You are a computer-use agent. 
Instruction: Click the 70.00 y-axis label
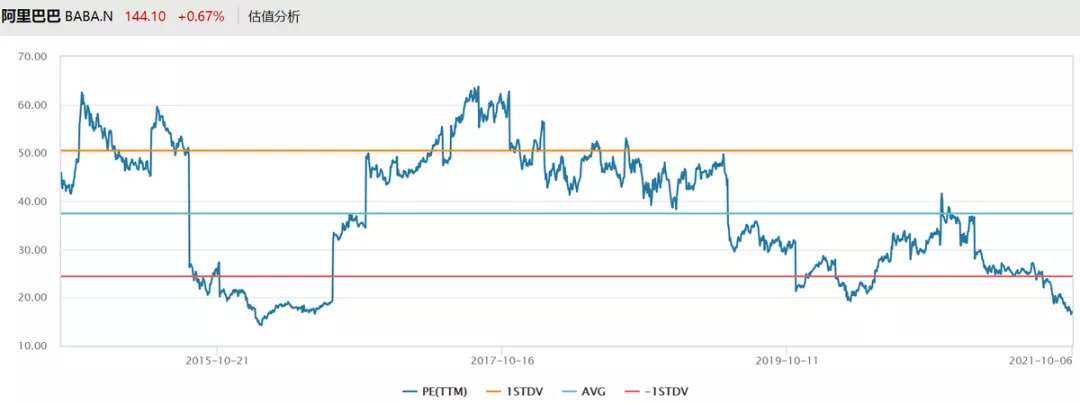click(34, 57)
